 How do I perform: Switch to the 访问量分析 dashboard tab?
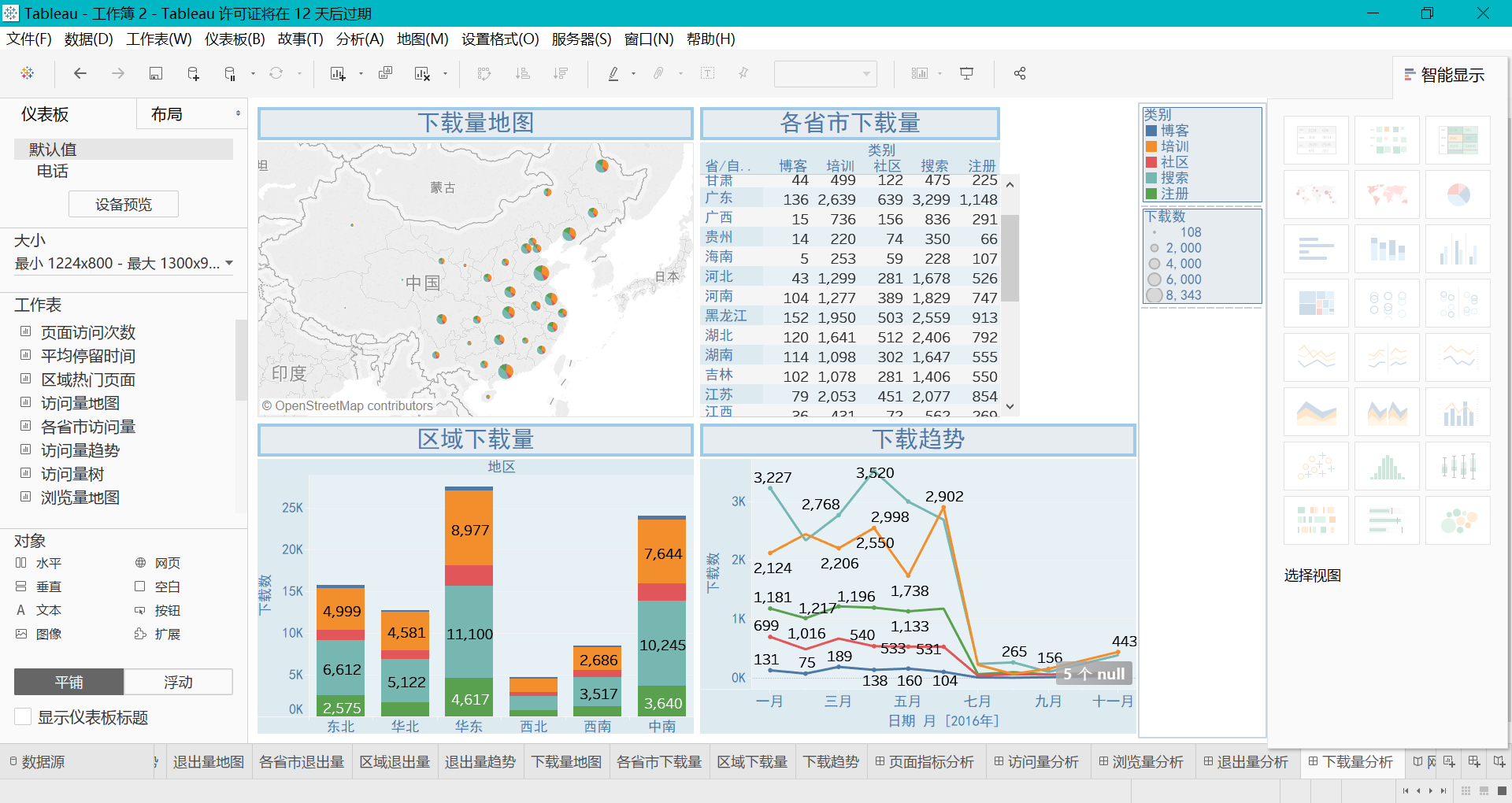[x=1036, y=761]
